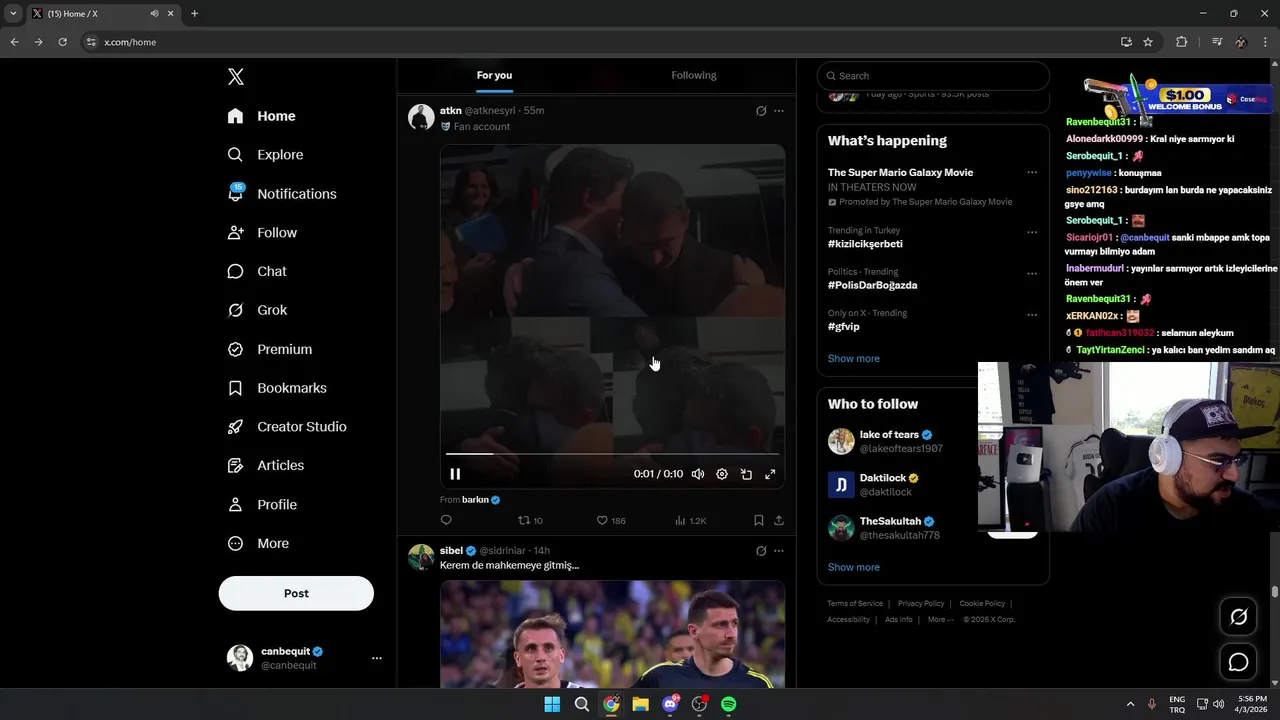The height and width of the screenshot is (720, 1280).
Task: Open the #kizilcikşerbeti trending topic
Action: pyautogui.click(x=865, y=244)
